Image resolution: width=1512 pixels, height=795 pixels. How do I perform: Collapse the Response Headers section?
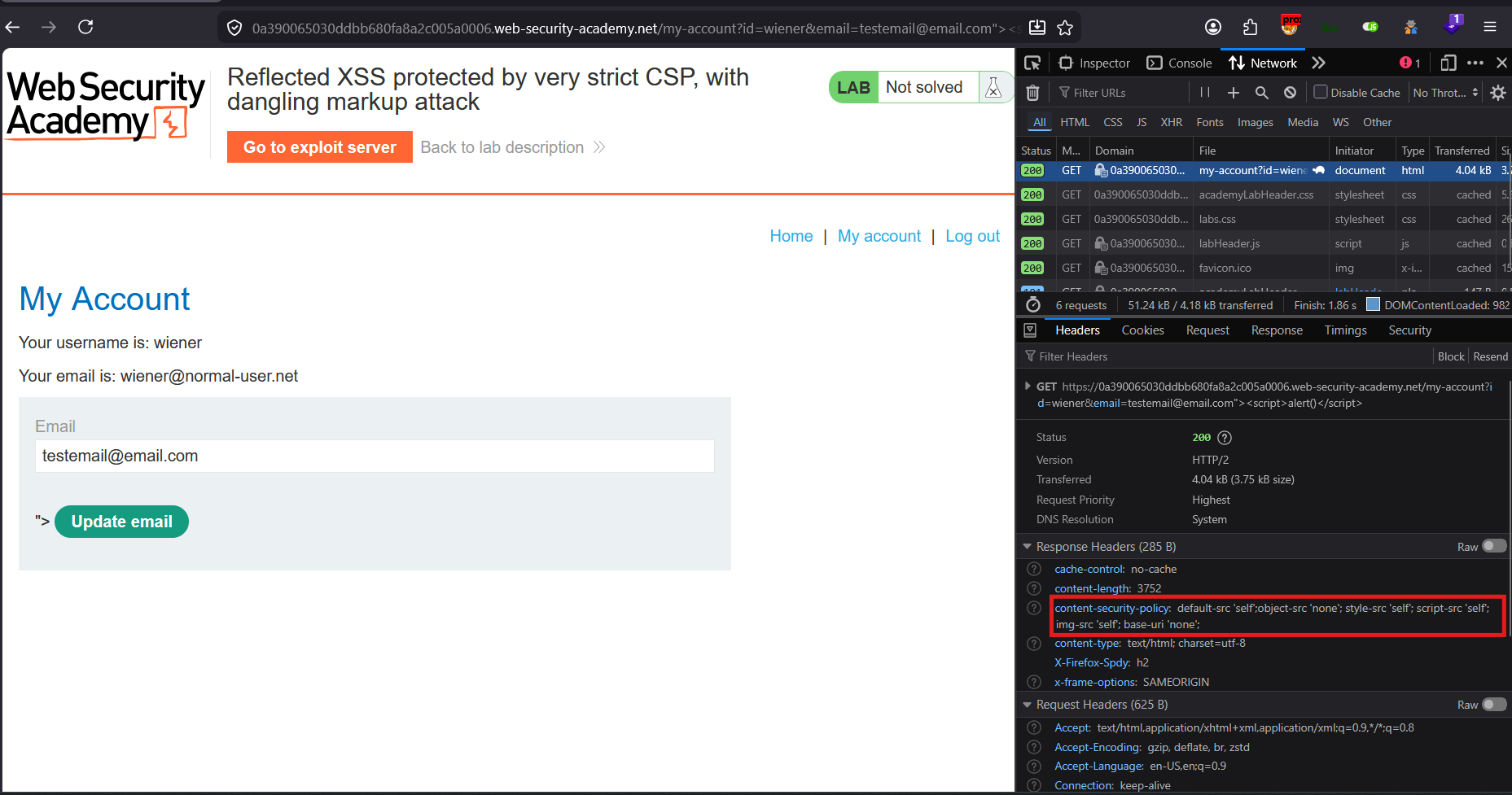pyautogui.click(x=1027, y=547)
